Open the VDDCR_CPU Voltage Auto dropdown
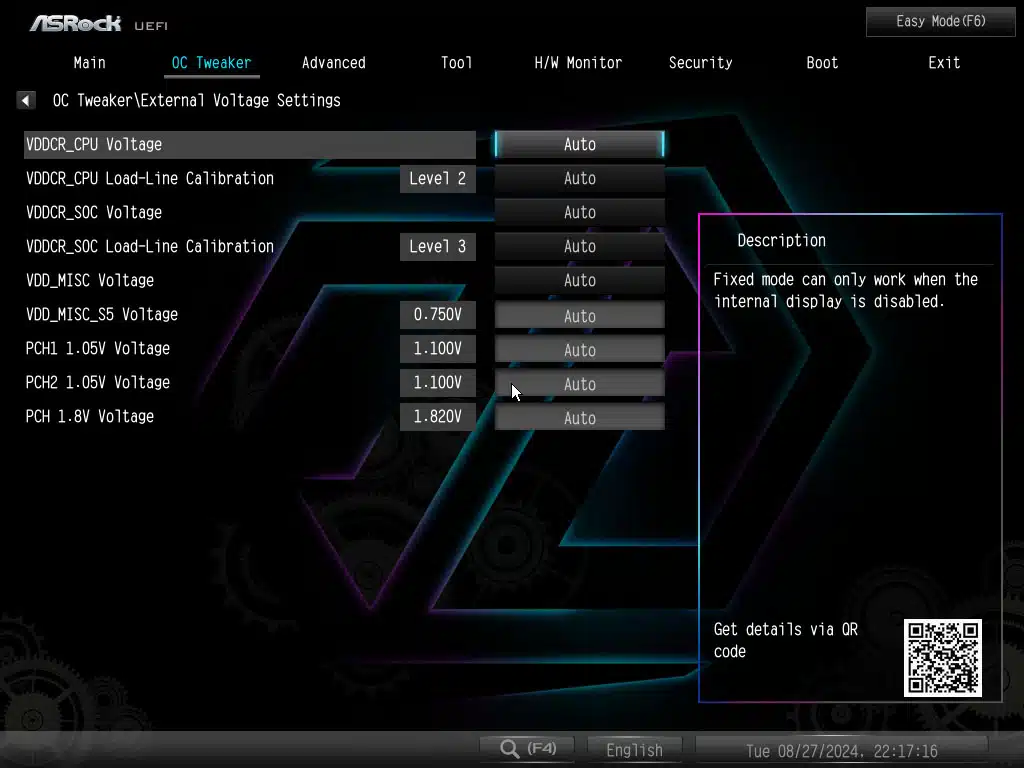Screen dimensions: 1024x768 [579, 144]
